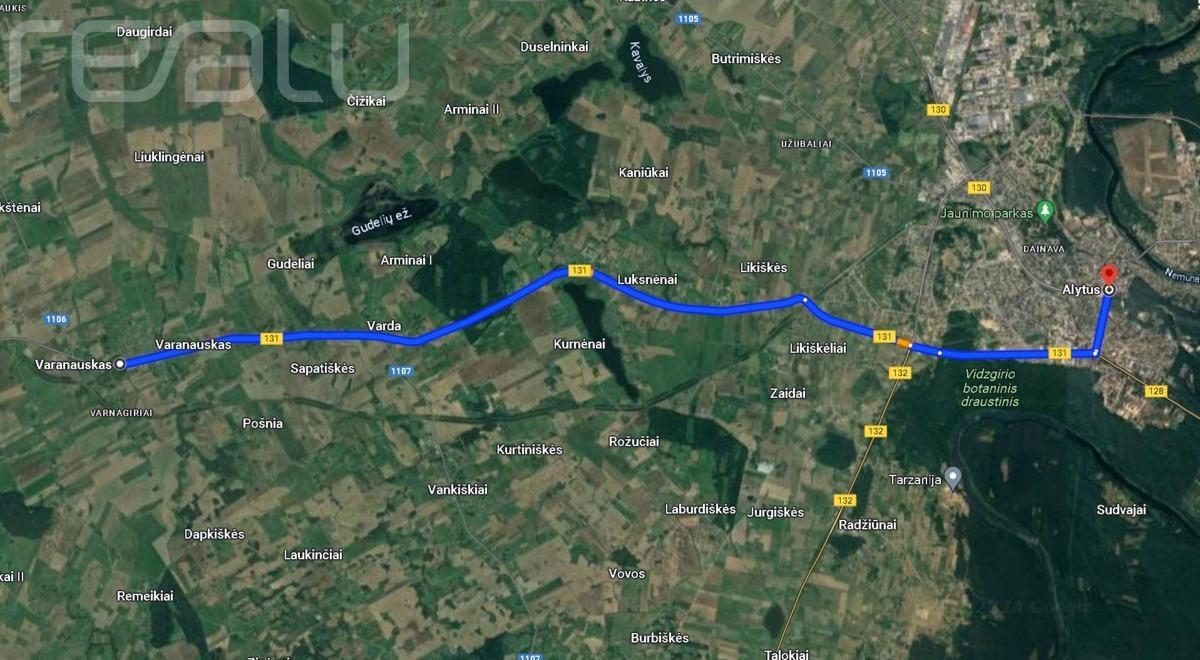Select the Kurnėnai village label
Screen dimensions: 1200x660
(x=579, y=344)
